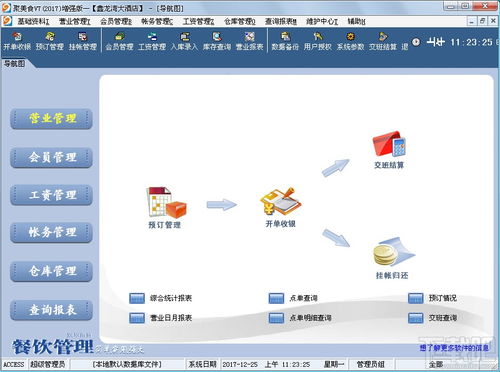The height and width of the screenshot is (372, 500).
Task: Click the 预订管理 toolbar icon
Action: click(49, 41)
